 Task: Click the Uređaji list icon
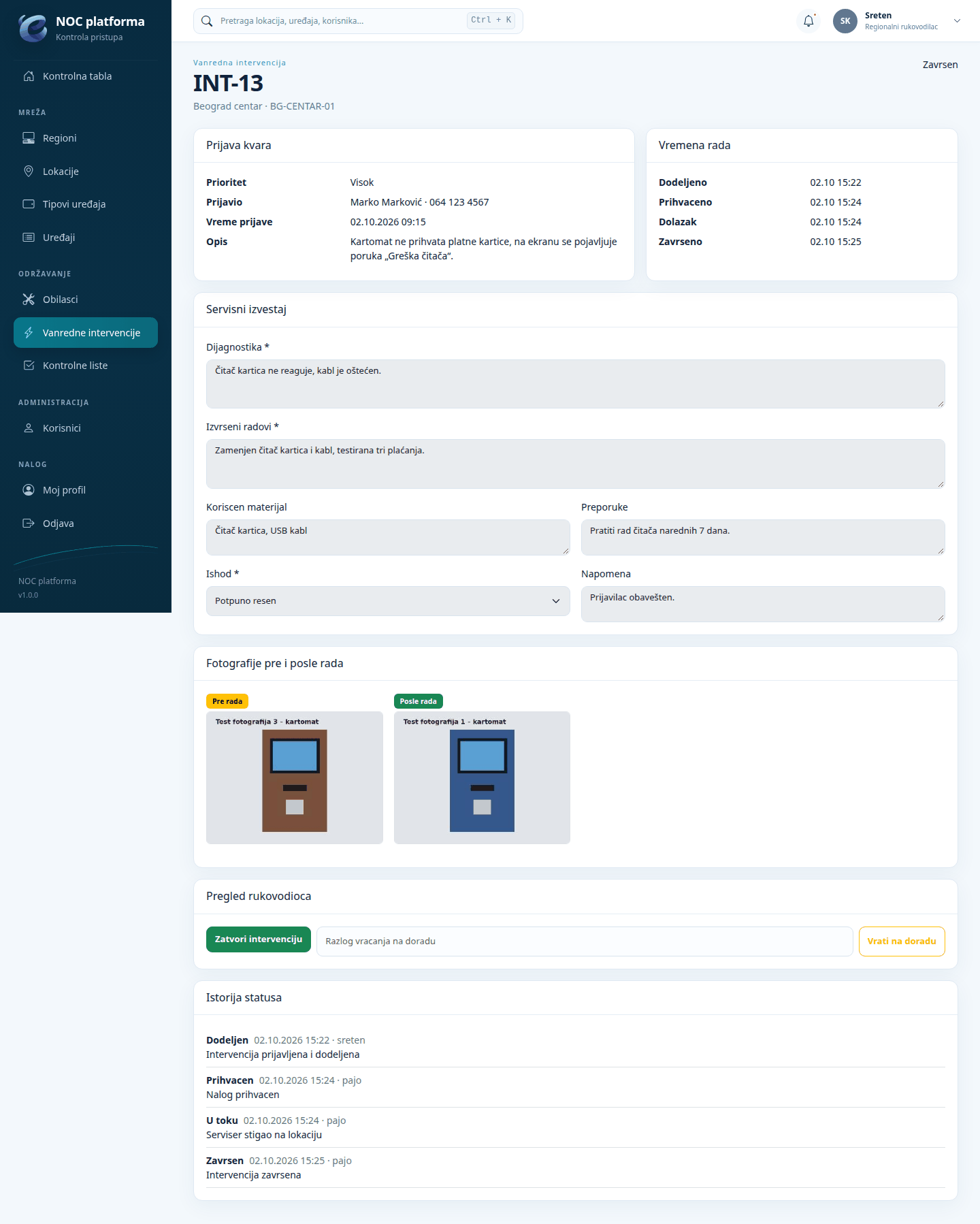point(29,238)
